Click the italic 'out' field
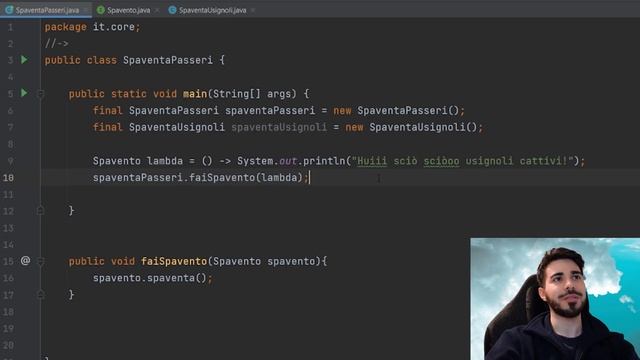640x360 pixels. (288, 161)
